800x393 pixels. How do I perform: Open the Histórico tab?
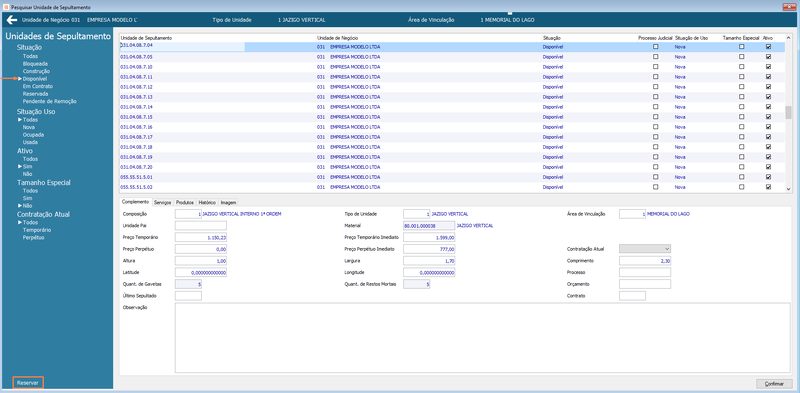[x=207, y=202]
